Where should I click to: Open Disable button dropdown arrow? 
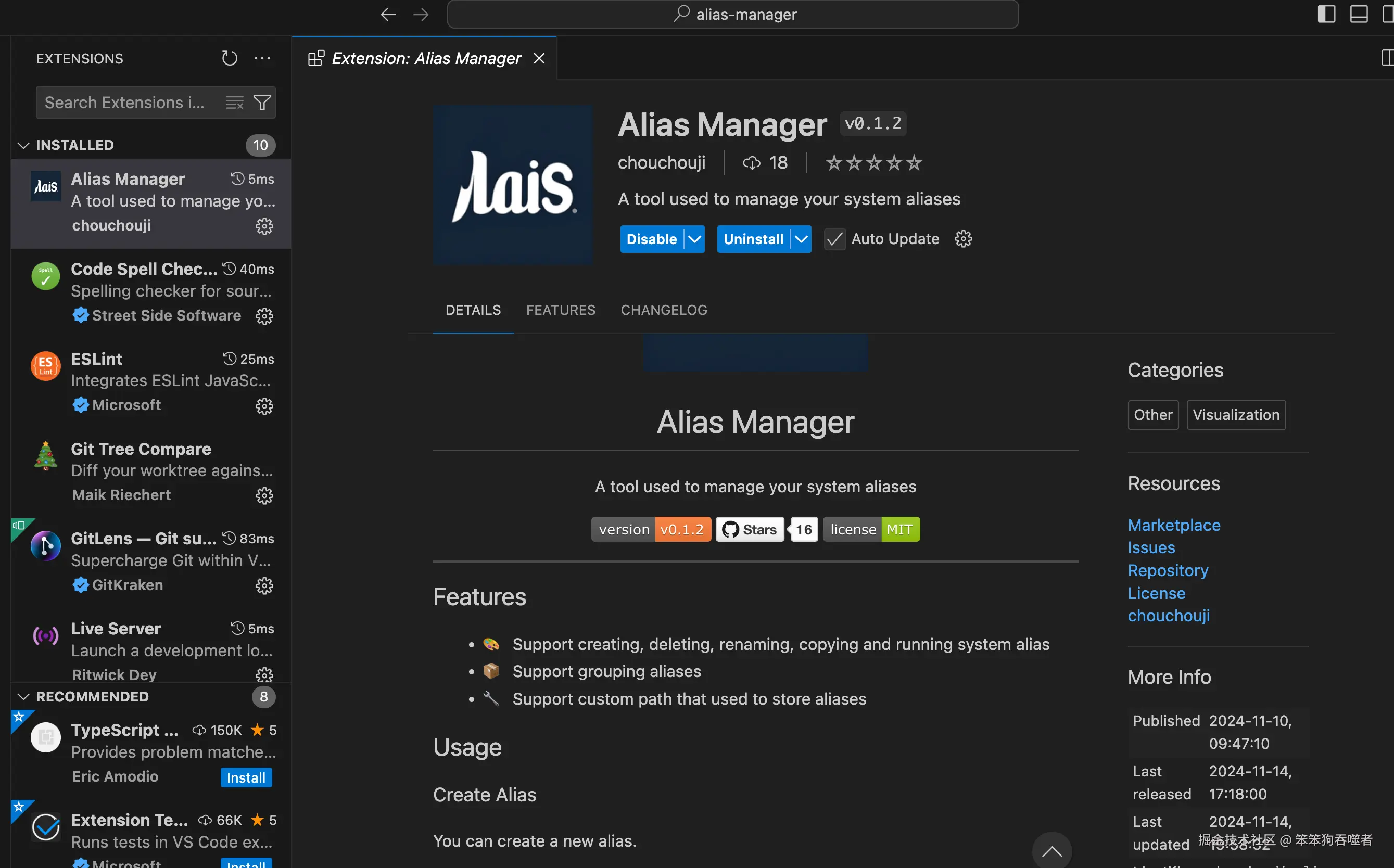[x=695, y=239]
